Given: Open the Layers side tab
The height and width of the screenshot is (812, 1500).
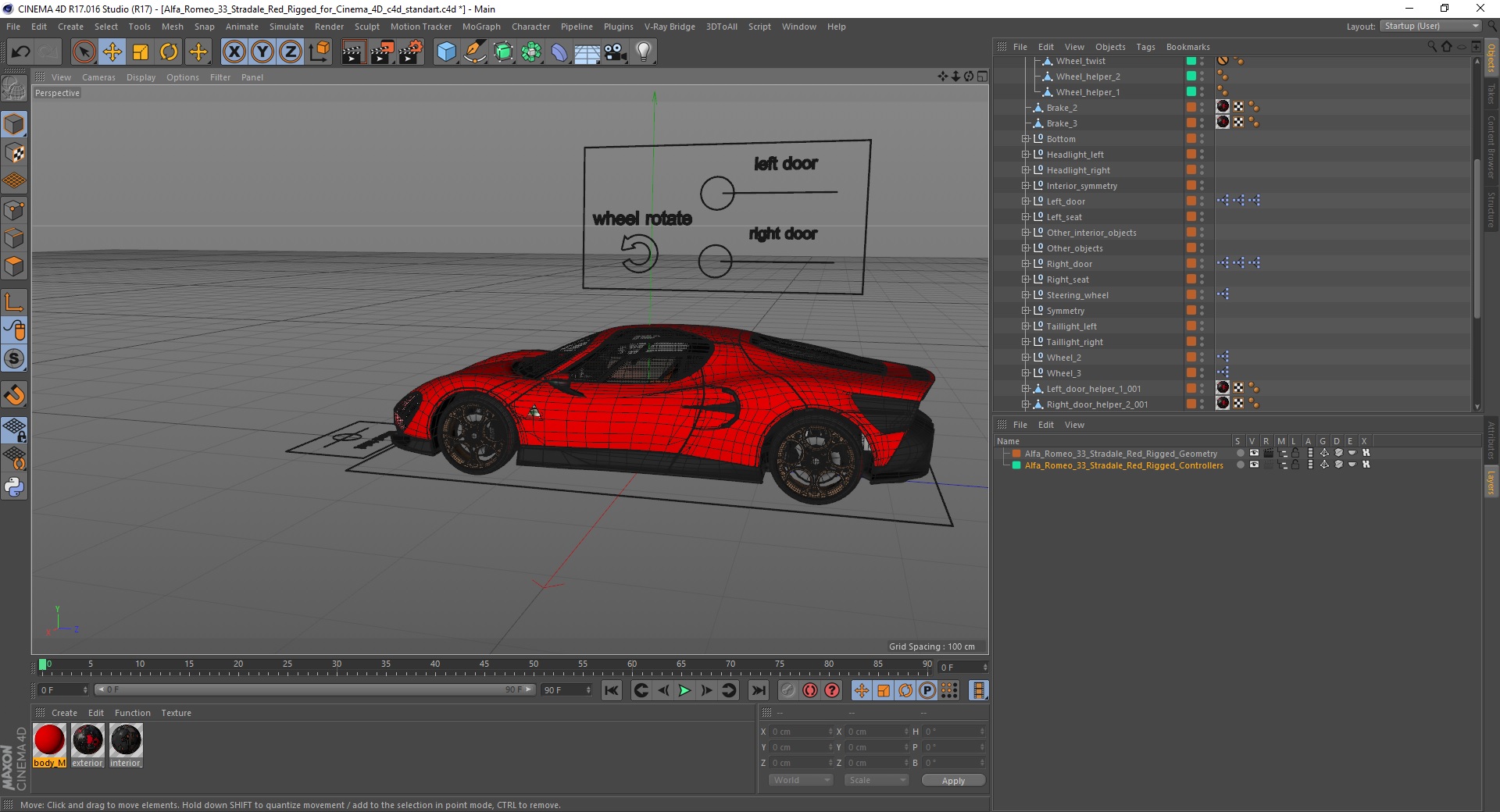Looking at the screenshot, I should (x=1491, y=482).
